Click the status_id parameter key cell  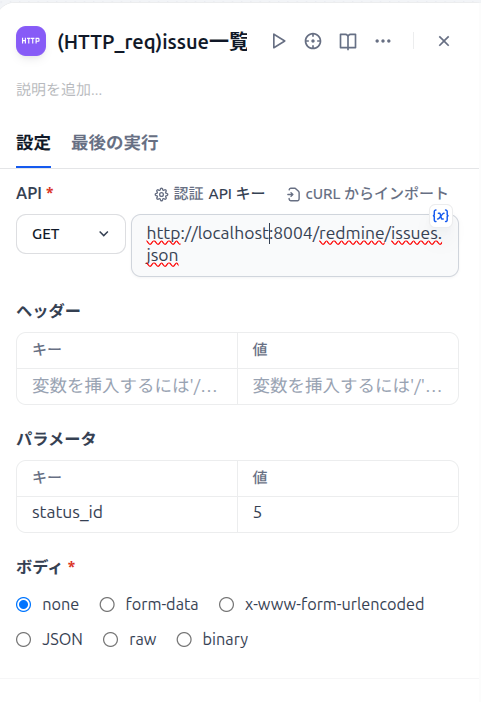point(127,514)
